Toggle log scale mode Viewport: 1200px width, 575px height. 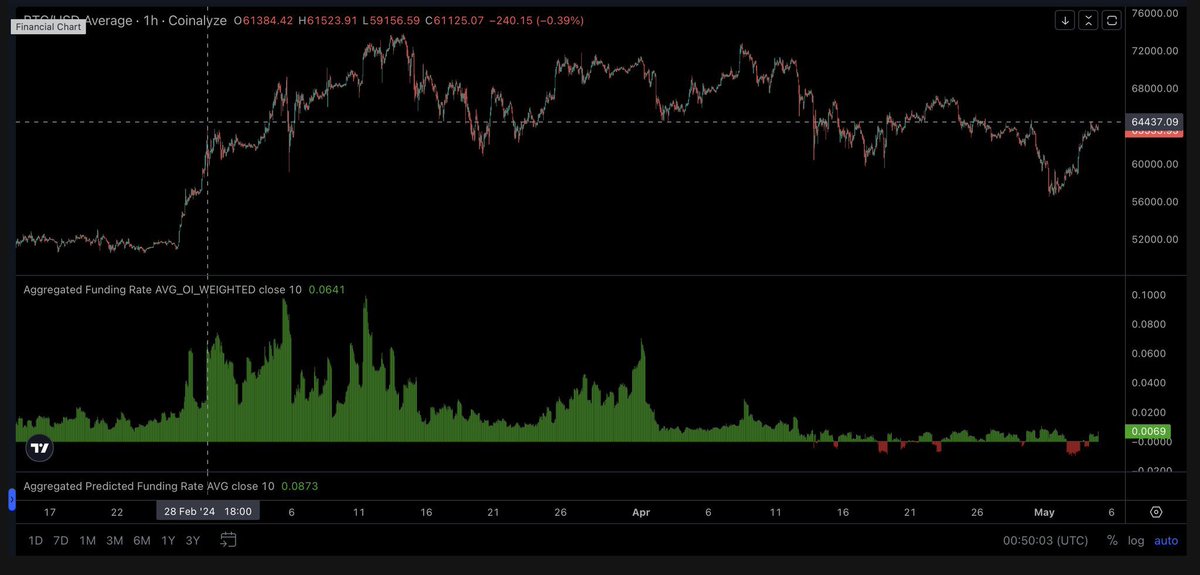(1136, 541)
